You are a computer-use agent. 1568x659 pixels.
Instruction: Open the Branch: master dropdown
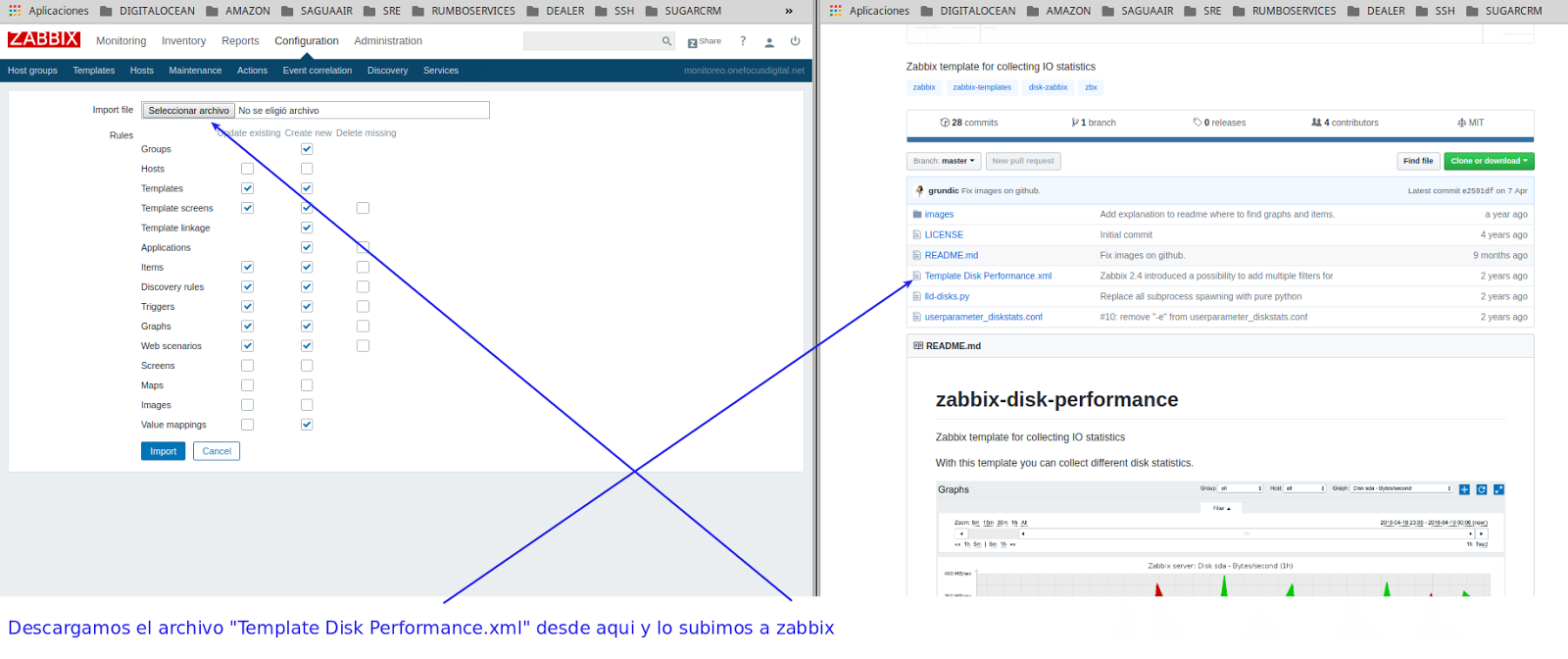coord(944,161)
